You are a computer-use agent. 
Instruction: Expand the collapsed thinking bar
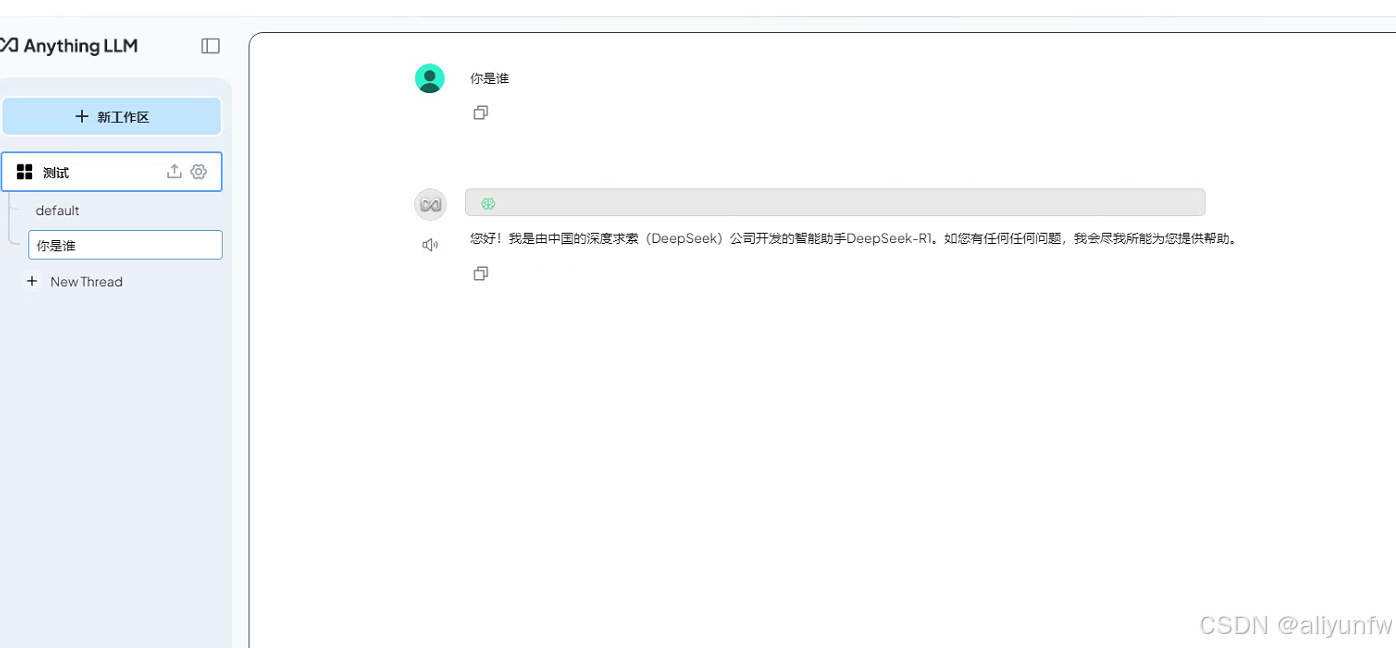click(835, 202)
